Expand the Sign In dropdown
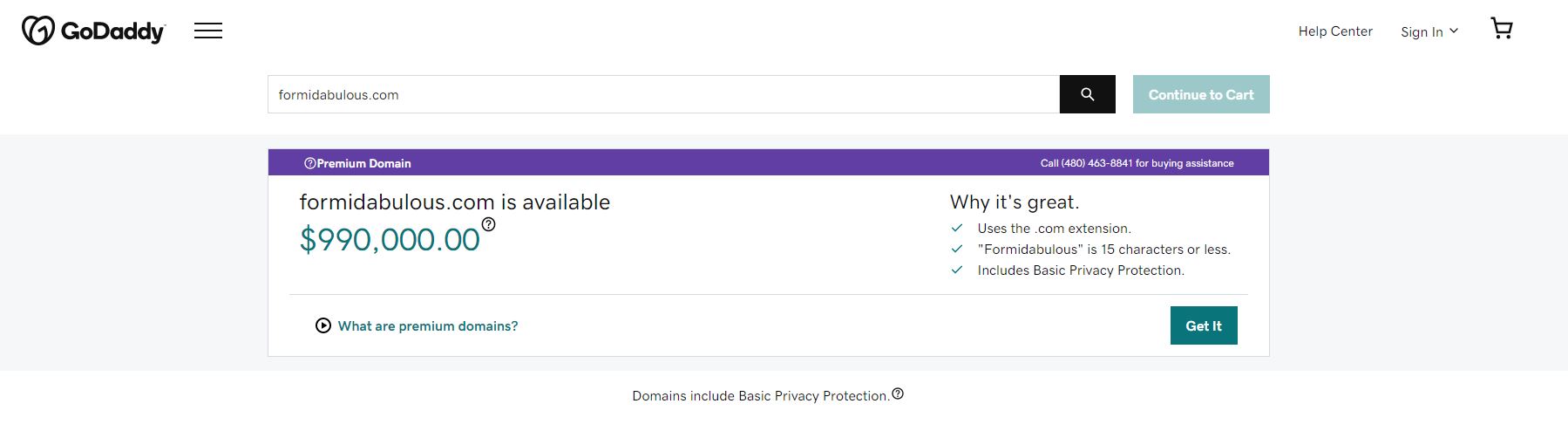 pyautogui.click(x=1429, y=31)
